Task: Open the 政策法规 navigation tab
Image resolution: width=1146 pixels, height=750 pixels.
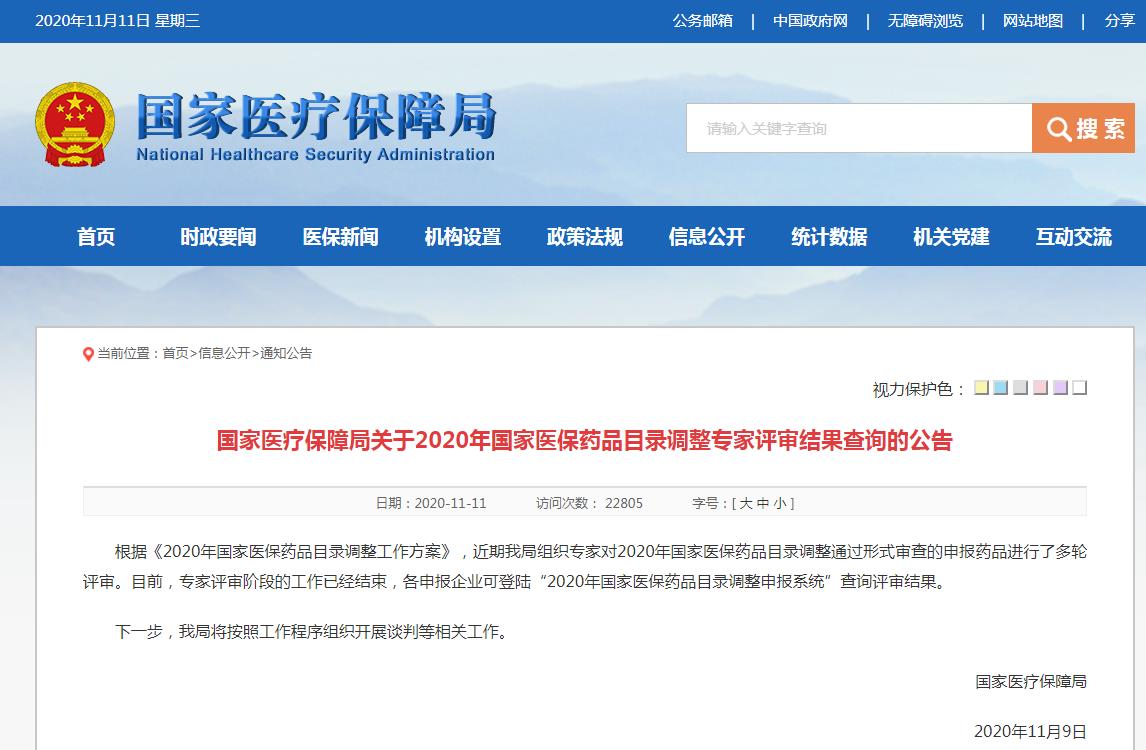Action: (x=584, y=237)
